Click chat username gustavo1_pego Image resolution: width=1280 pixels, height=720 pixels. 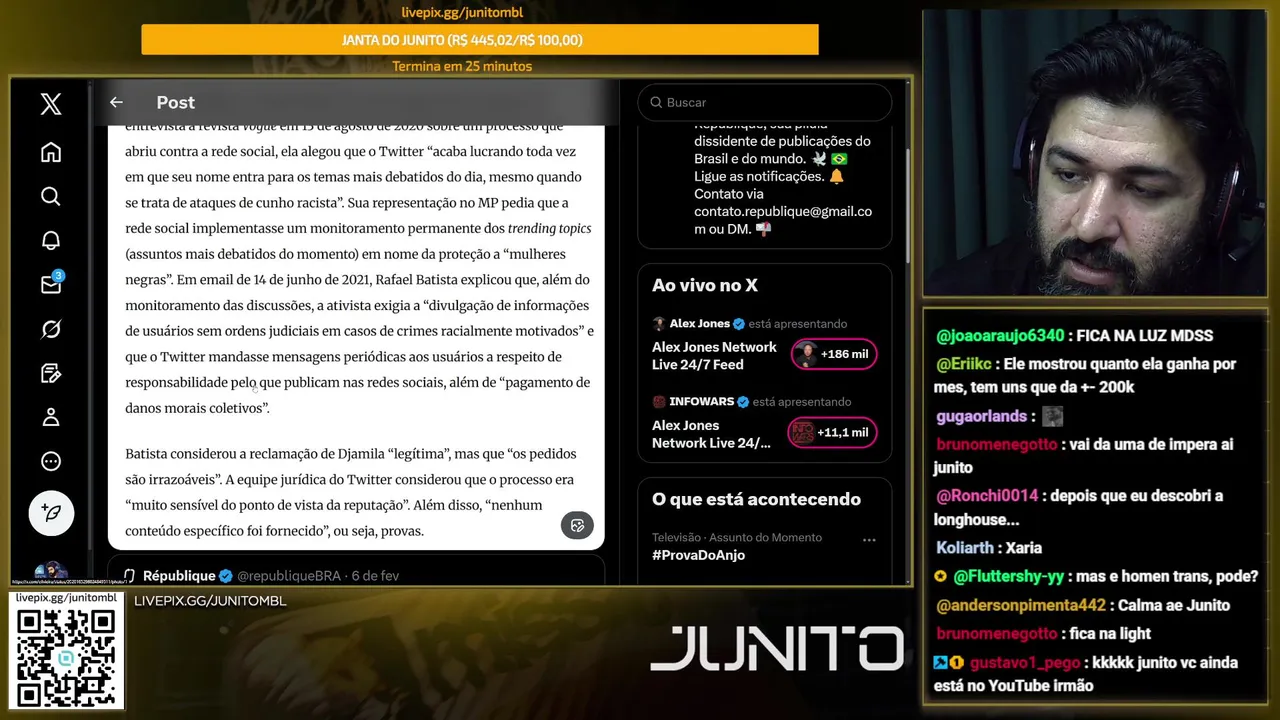click(x=1025, y=662)
